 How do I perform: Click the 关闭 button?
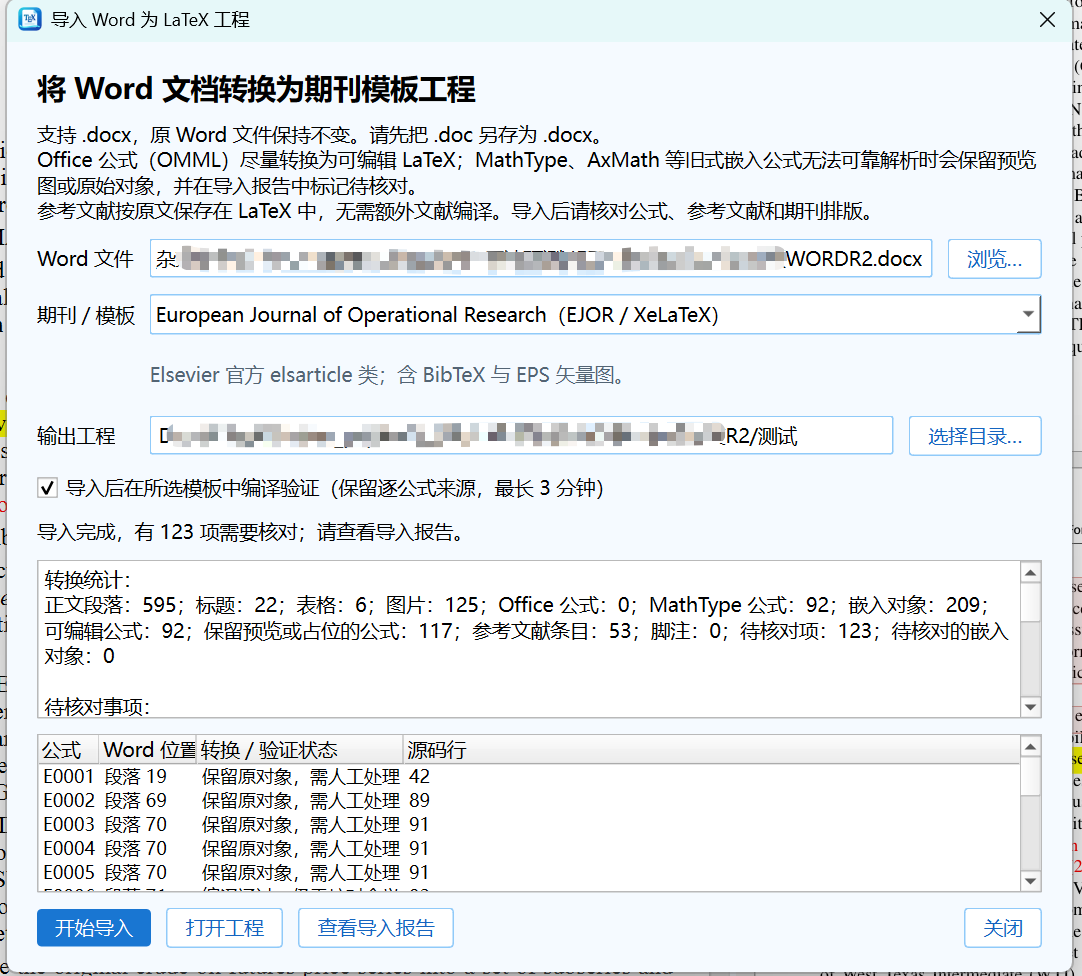1003,928
